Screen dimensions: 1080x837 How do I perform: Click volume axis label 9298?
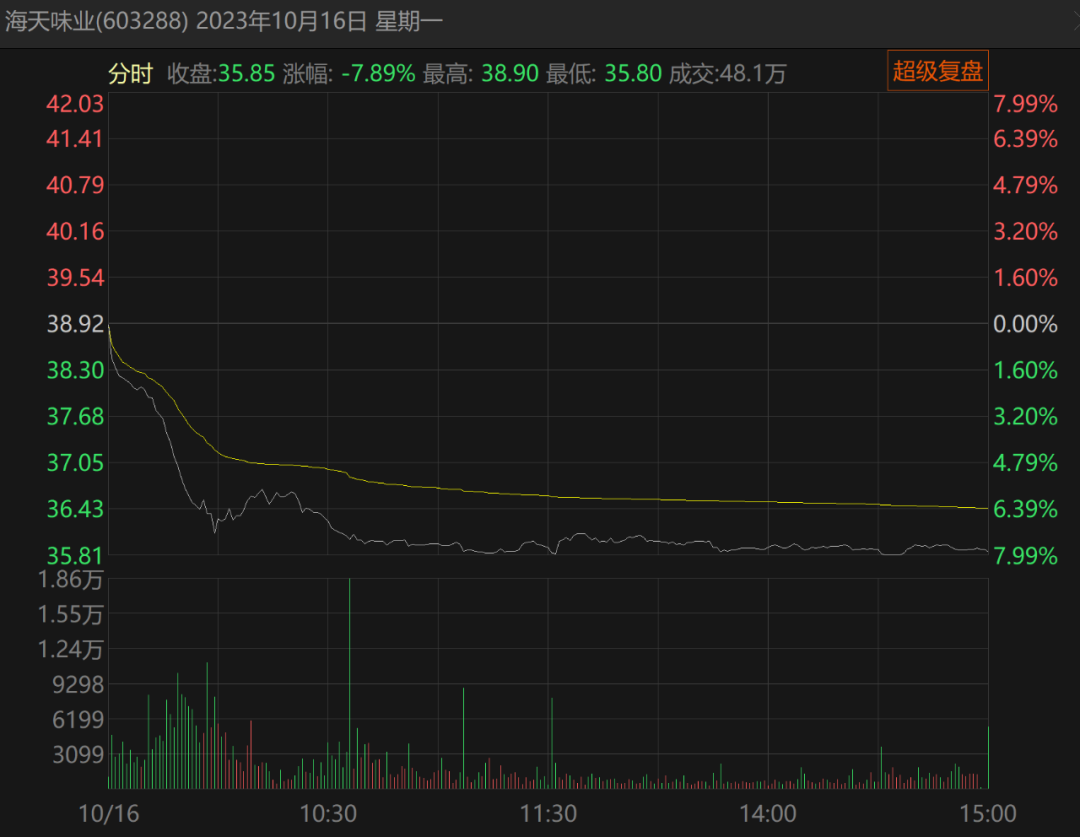click(x=78, y=685)
